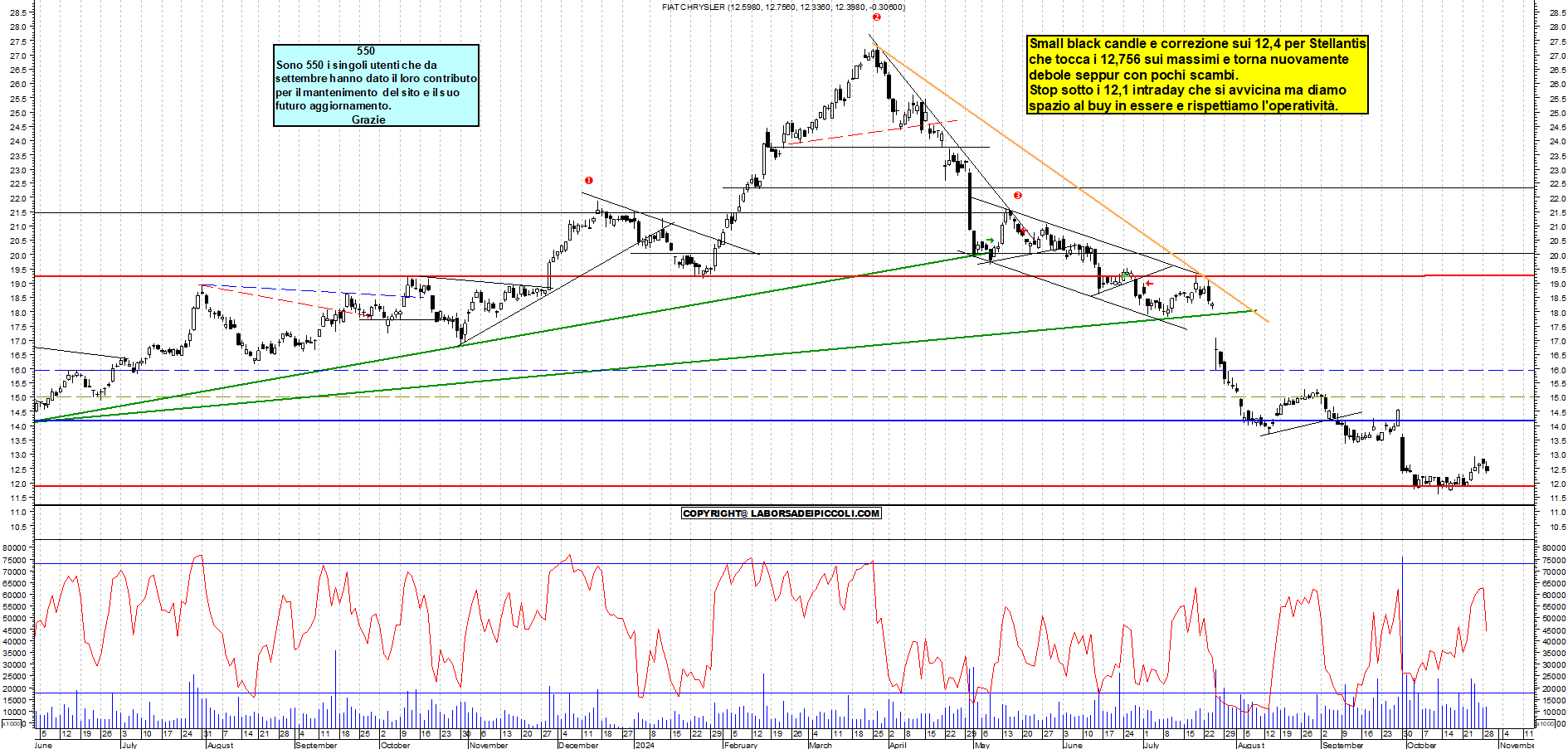The height and width of the screenshot is (749, 1568).
Task: Click the "spazio al buy in essere" line
Action: pos(1183,105)
